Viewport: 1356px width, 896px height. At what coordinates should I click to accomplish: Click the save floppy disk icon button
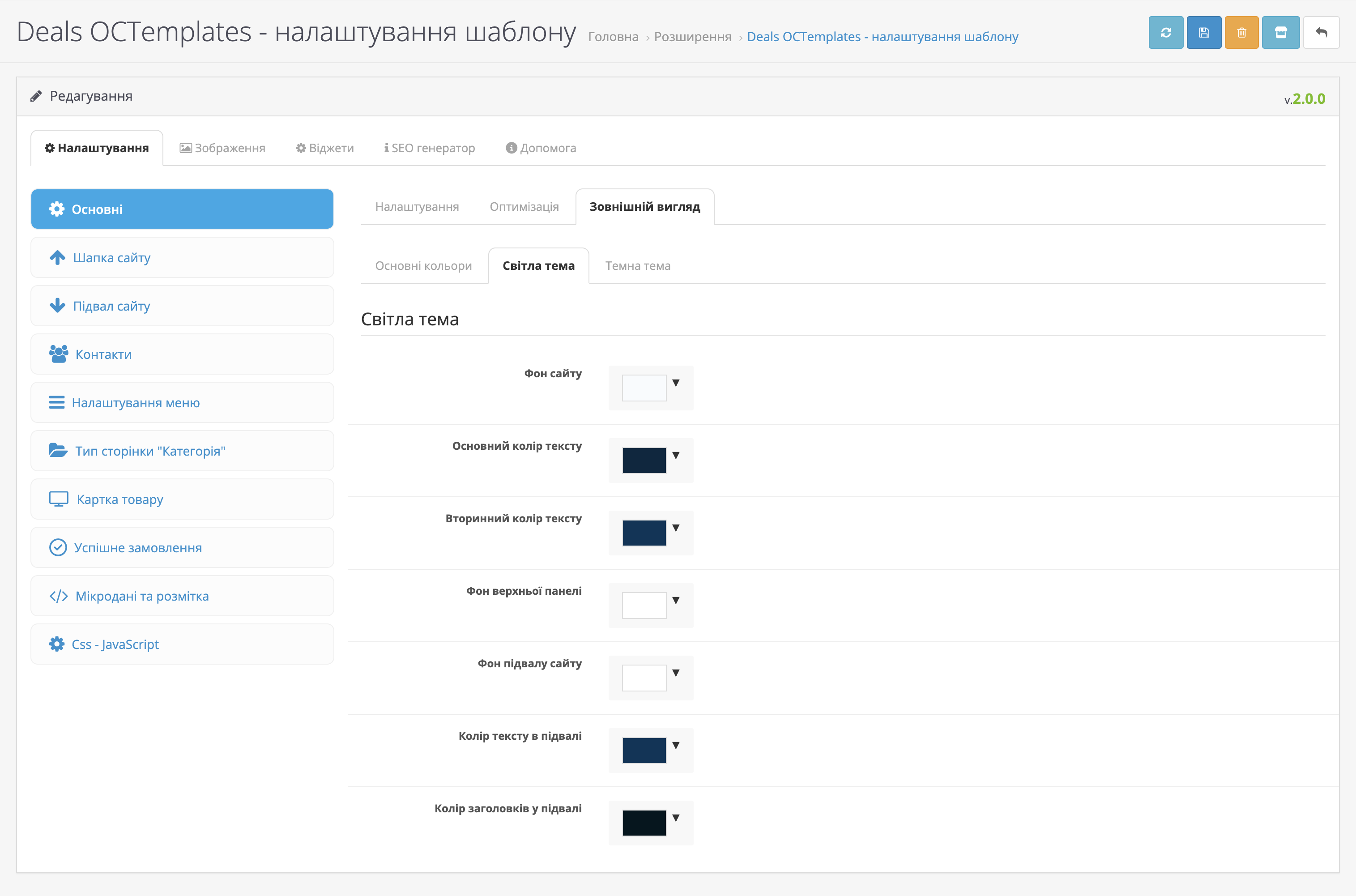point(1203,33)
